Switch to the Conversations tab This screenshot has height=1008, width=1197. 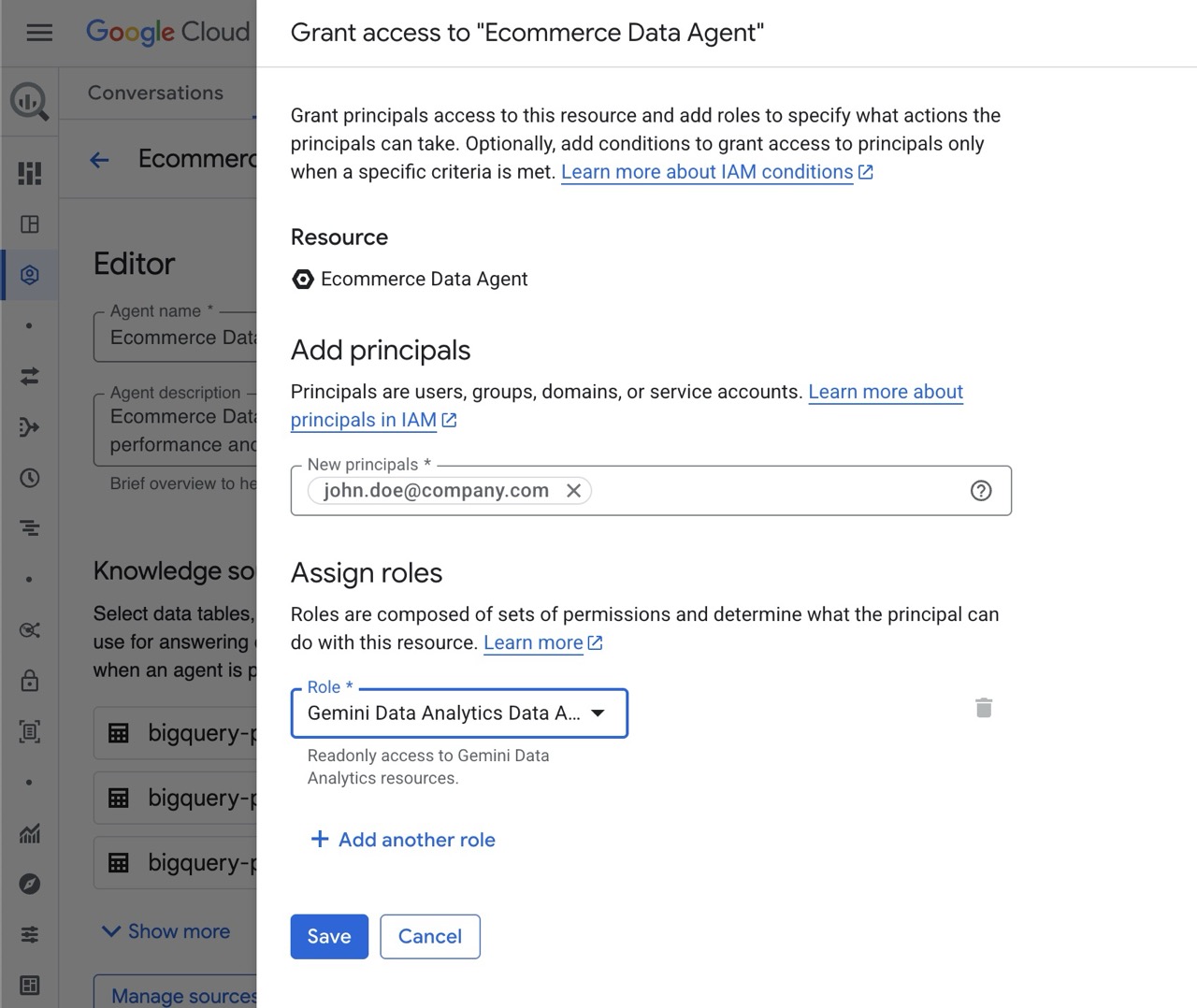(155, 93)
